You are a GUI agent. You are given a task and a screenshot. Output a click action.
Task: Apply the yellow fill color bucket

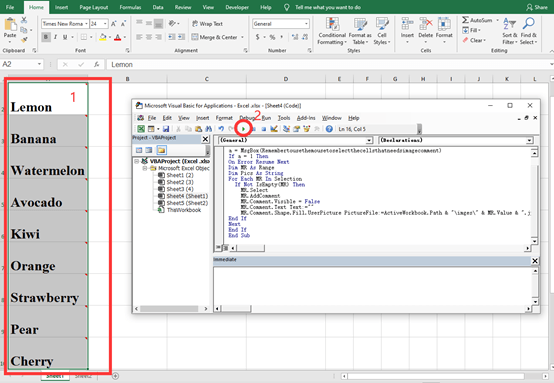point(102,37)
